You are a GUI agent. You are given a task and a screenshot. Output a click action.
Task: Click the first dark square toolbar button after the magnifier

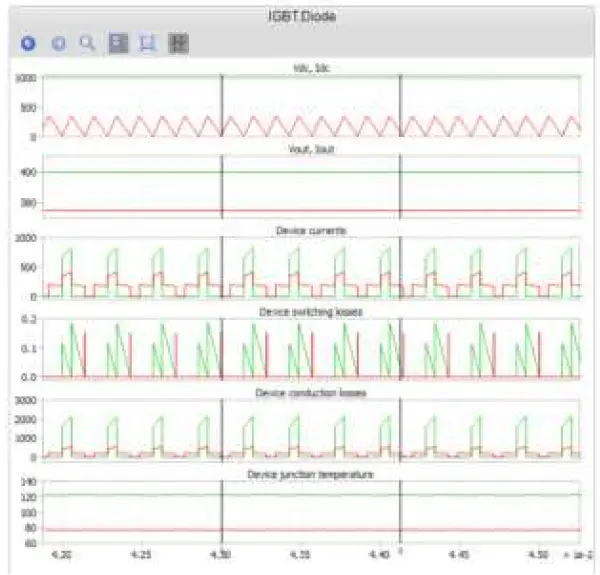[119, 43]
